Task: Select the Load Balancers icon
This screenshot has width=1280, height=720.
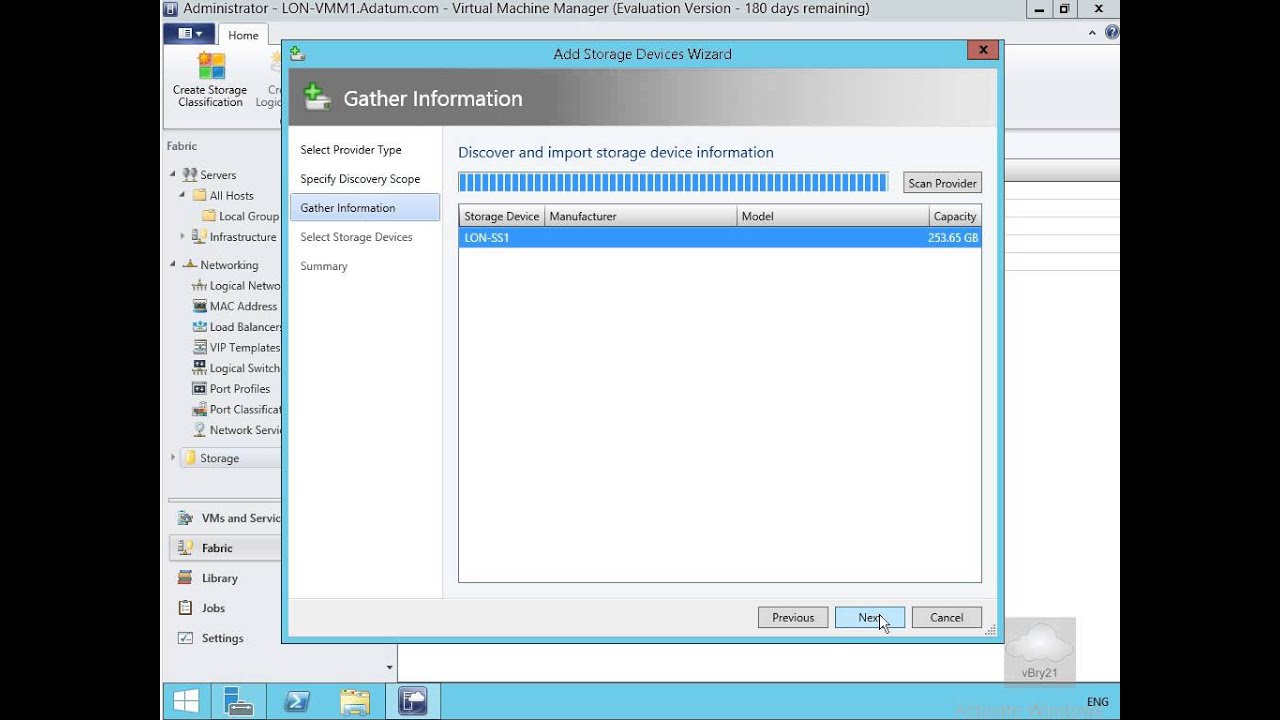Action: pyautogui.click(x=200, y=327)
